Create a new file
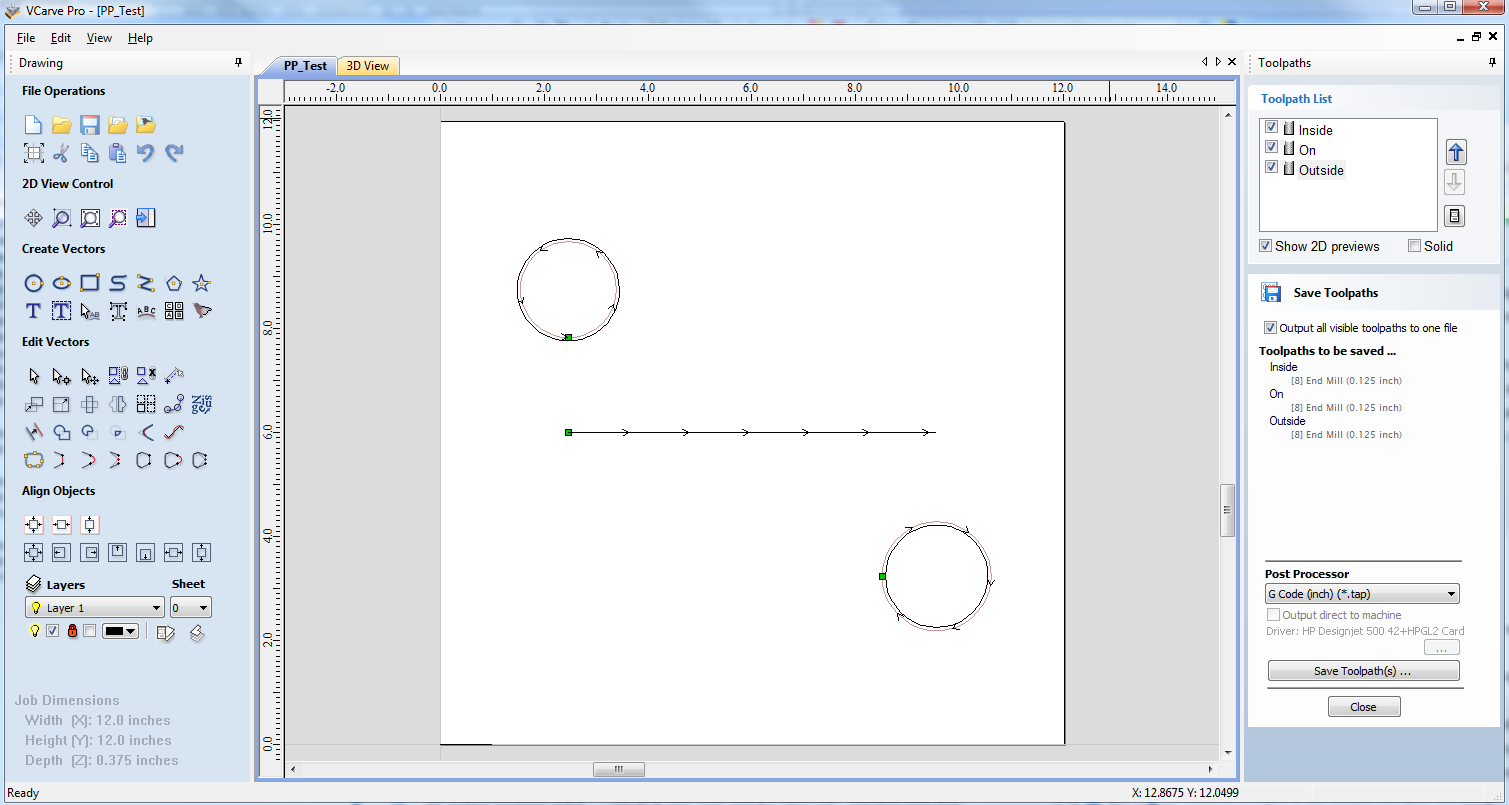The height and width of the screenshot is (805, 1509). [33, 125]
